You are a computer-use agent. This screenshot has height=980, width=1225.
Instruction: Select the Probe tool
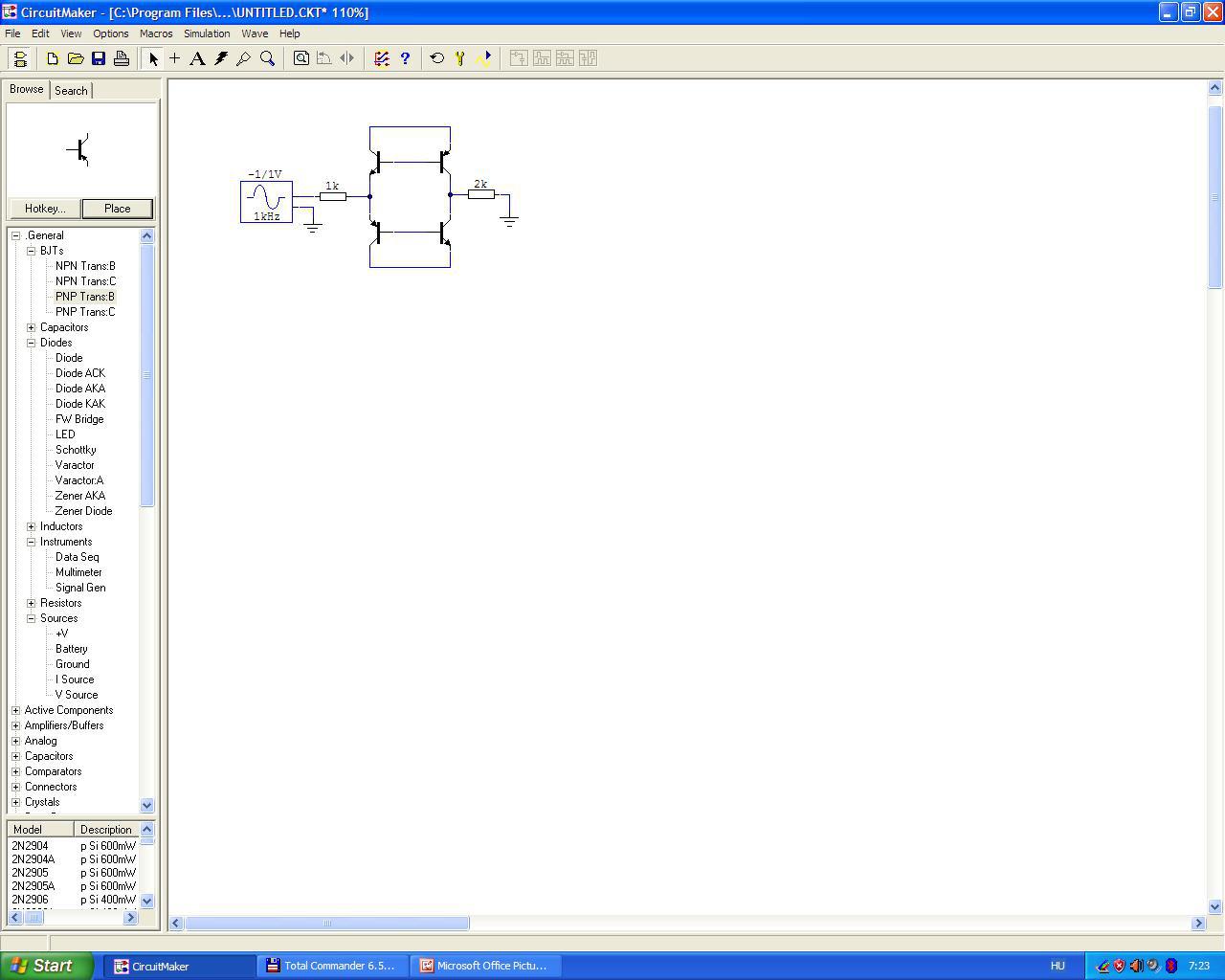pos(244,58)
